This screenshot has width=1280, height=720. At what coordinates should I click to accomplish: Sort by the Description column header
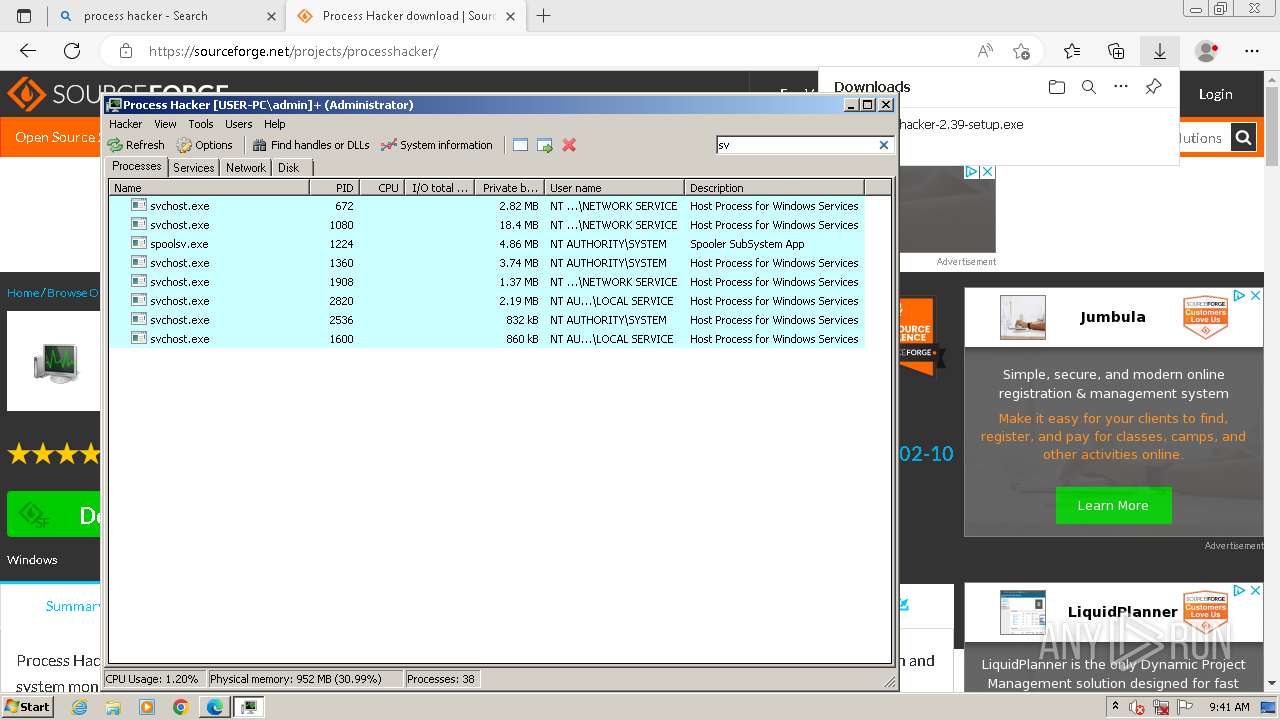click(774, 187)
